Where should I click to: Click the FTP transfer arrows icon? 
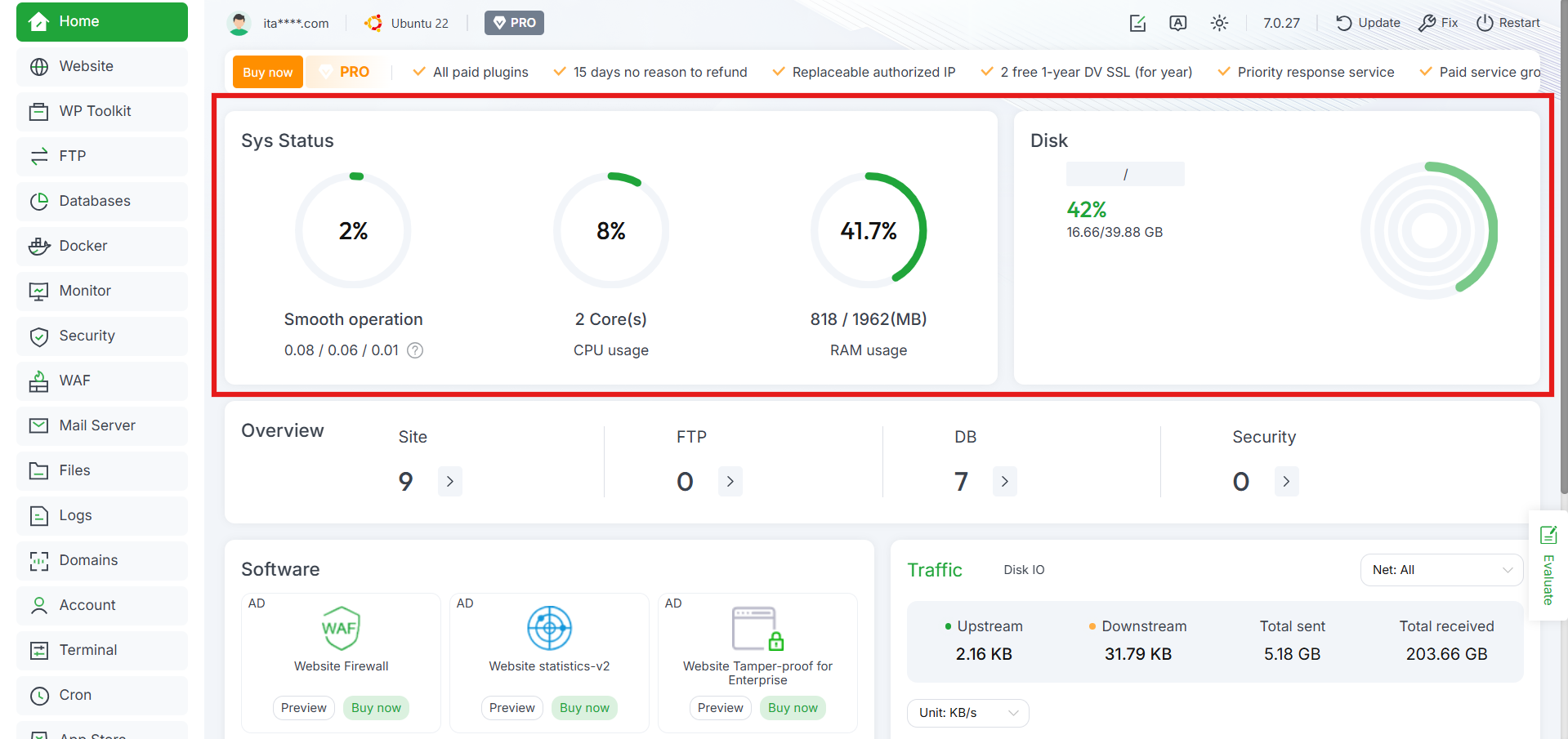(38, 157)
